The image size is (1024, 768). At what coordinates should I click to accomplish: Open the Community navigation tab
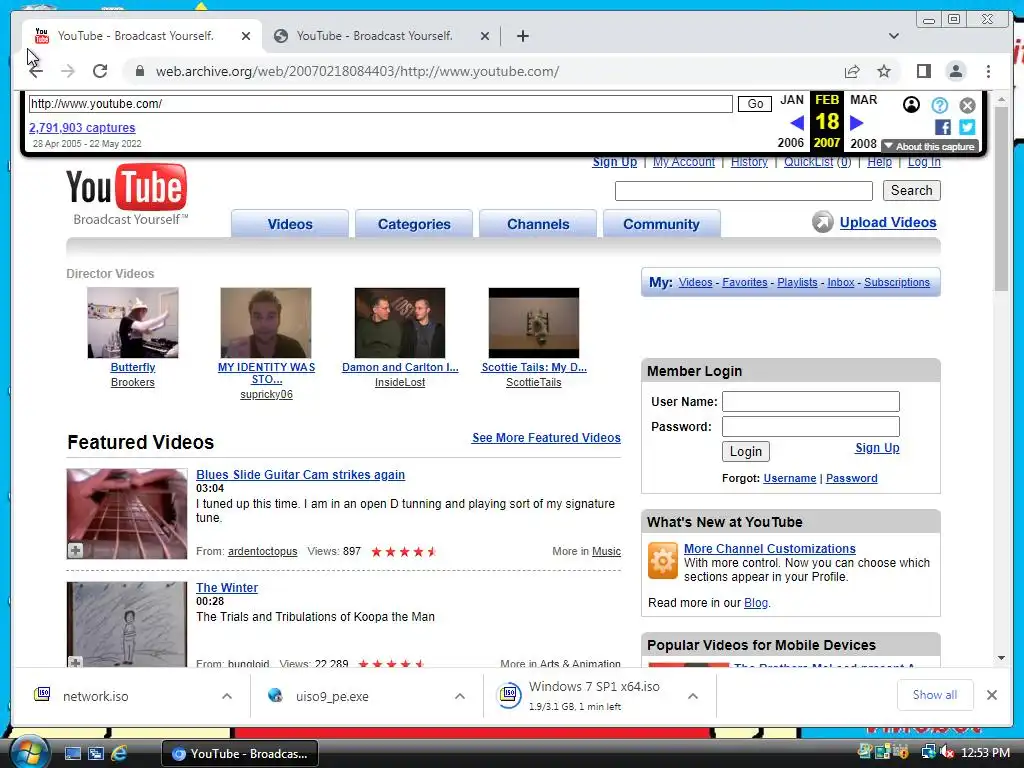click(x=662, y=223)
